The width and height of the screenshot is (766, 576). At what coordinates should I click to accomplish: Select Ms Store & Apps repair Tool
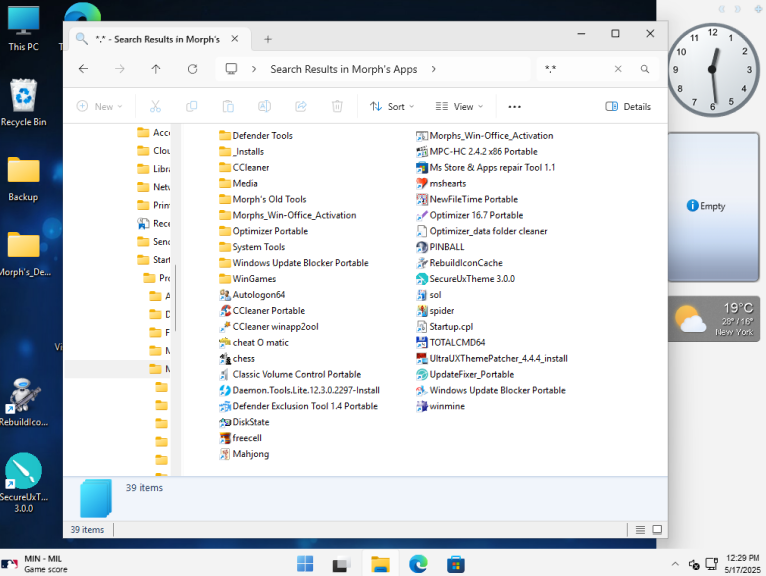coord(486,167)
